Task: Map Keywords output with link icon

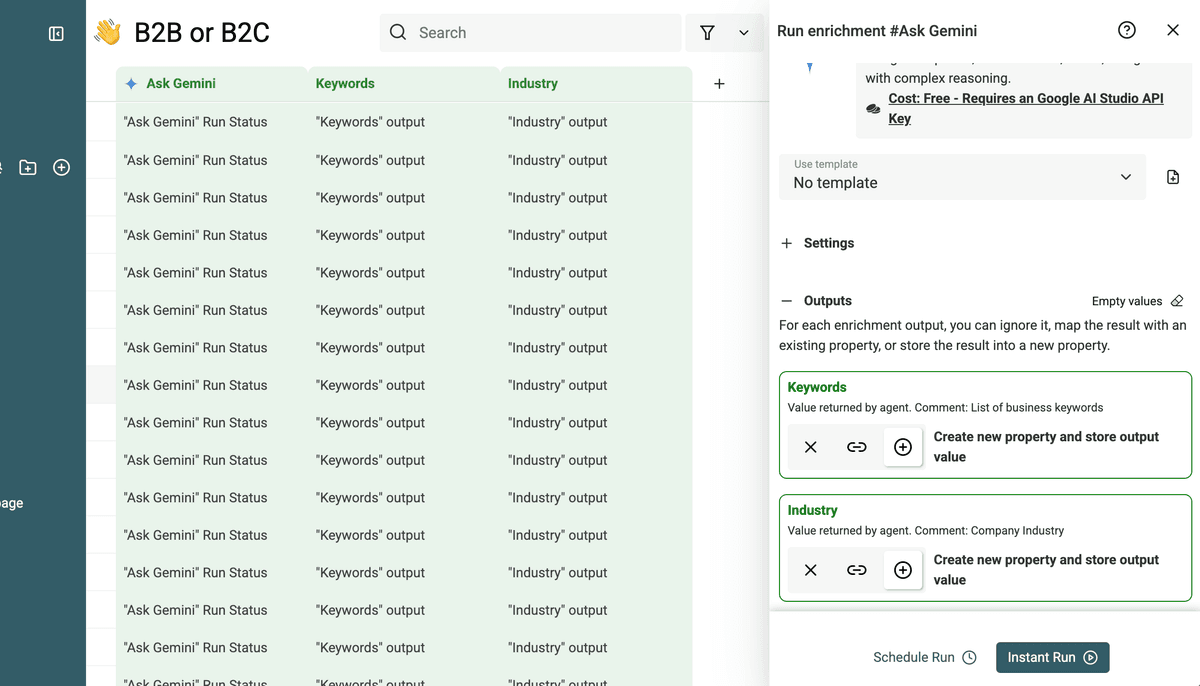Action: pyautogui.click(x=857, y=447)
